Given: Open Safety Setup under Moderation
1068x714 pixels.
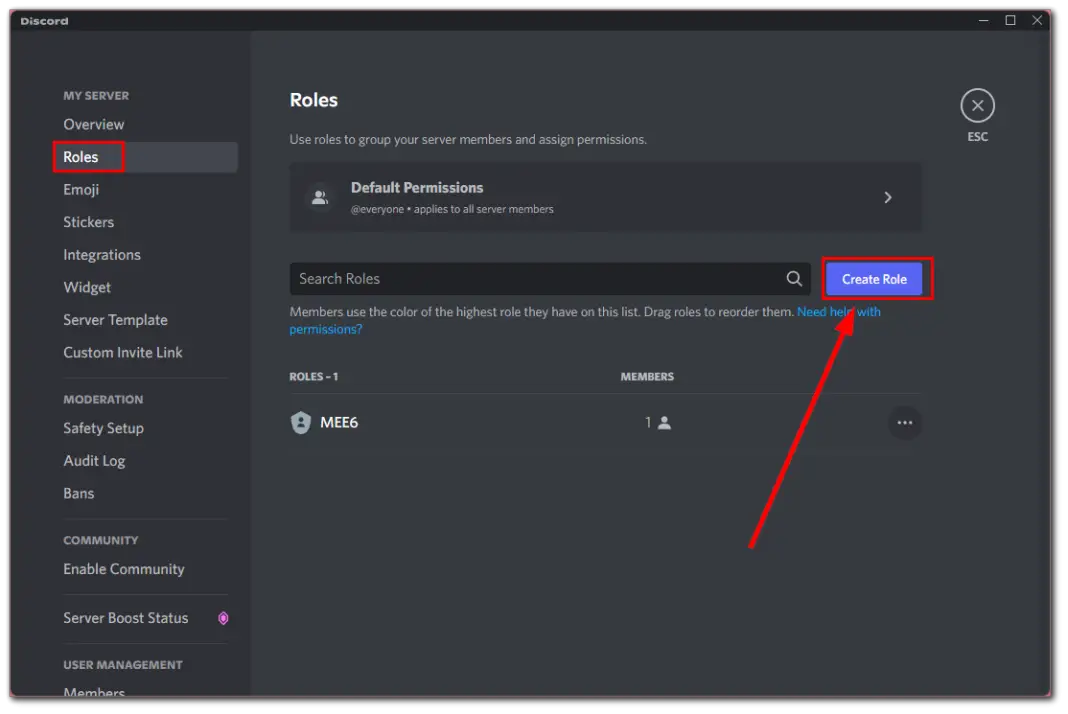Looking at the screenshot, I should (104, 428).
